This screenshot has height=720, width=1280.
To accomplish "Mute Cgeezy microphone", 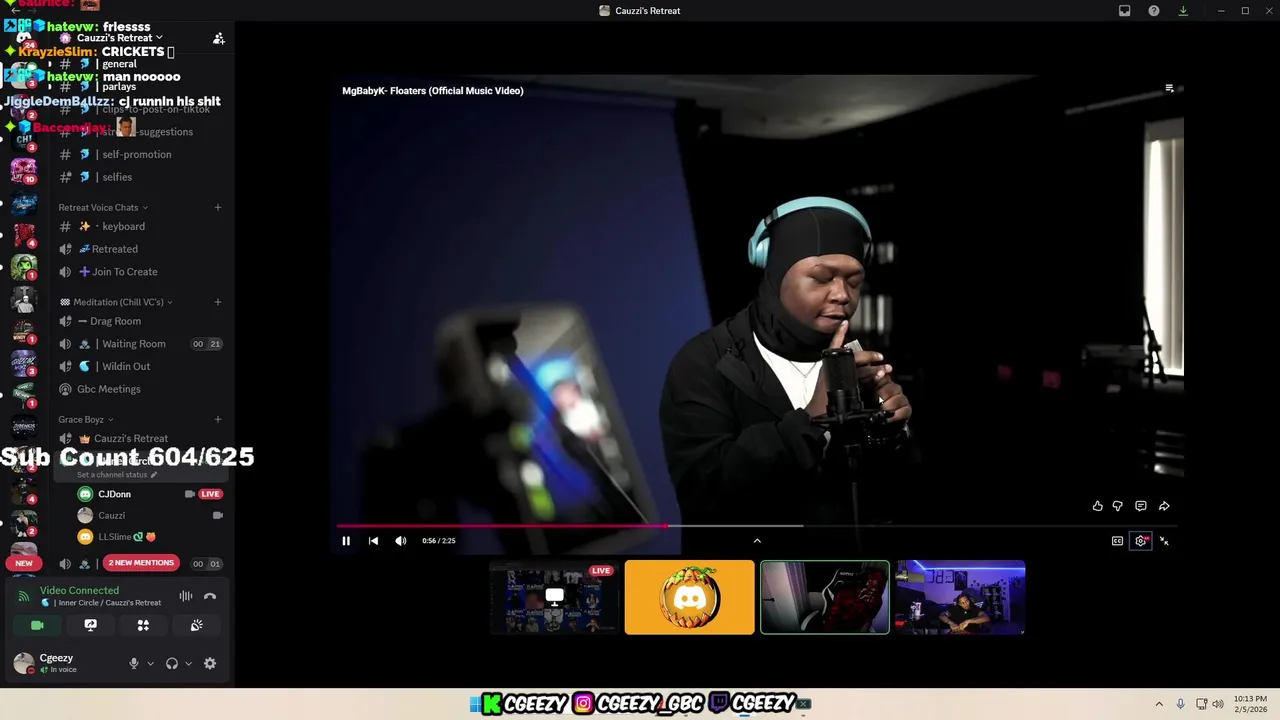I will pyautogui.click(x=133, y=663).
